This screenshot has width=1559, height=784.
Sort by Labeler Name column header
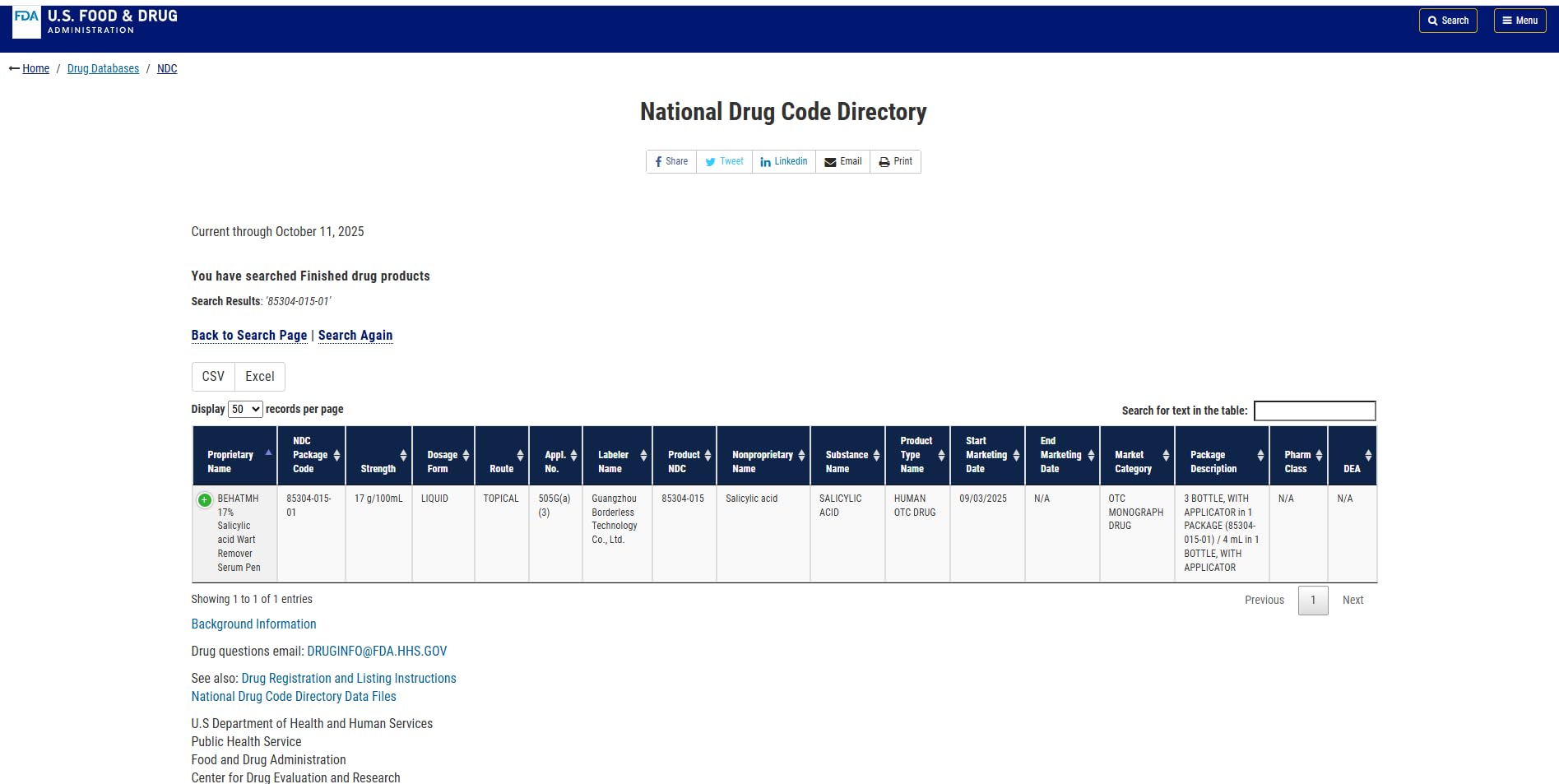pyautogui.click(x=617, y=455)
